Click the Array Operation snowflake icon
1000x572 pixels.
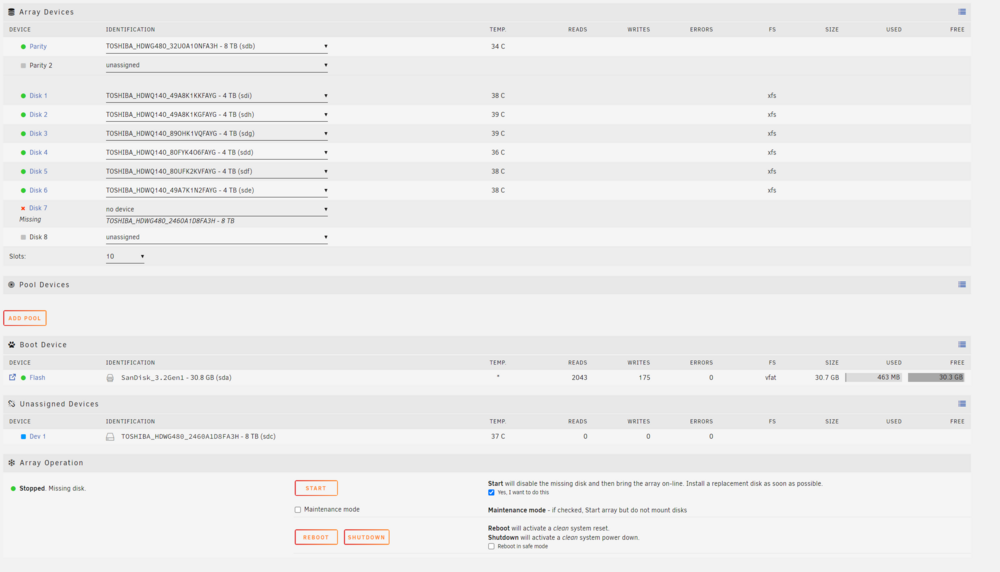11,462
